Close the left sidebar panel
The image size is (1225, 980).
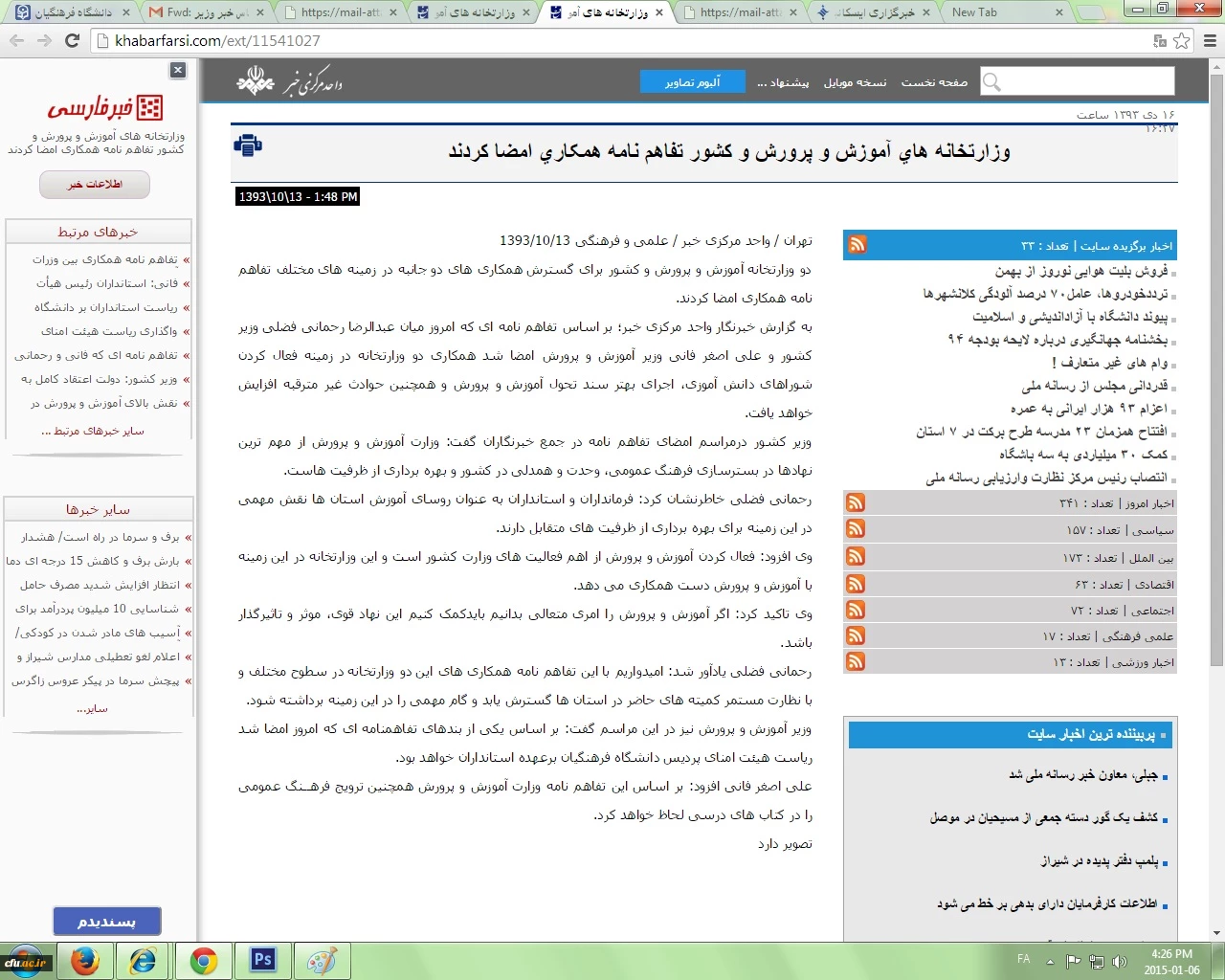(x=178, y=70)
